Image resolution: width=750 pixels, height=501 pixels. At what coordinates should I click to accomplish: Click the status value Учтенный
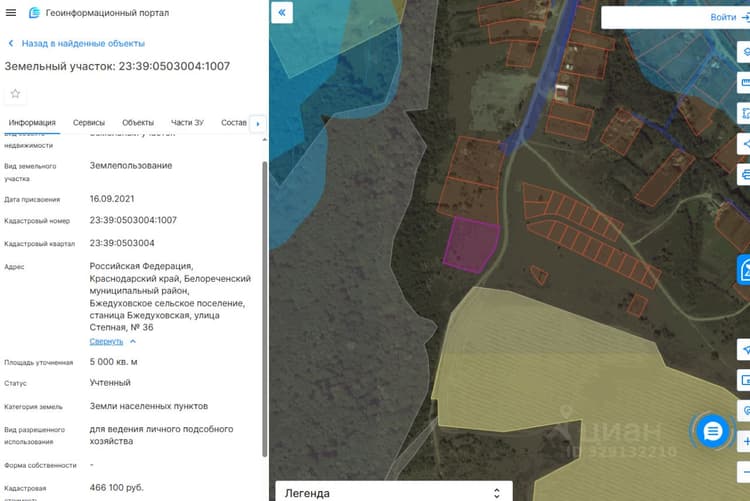(110, 382)
